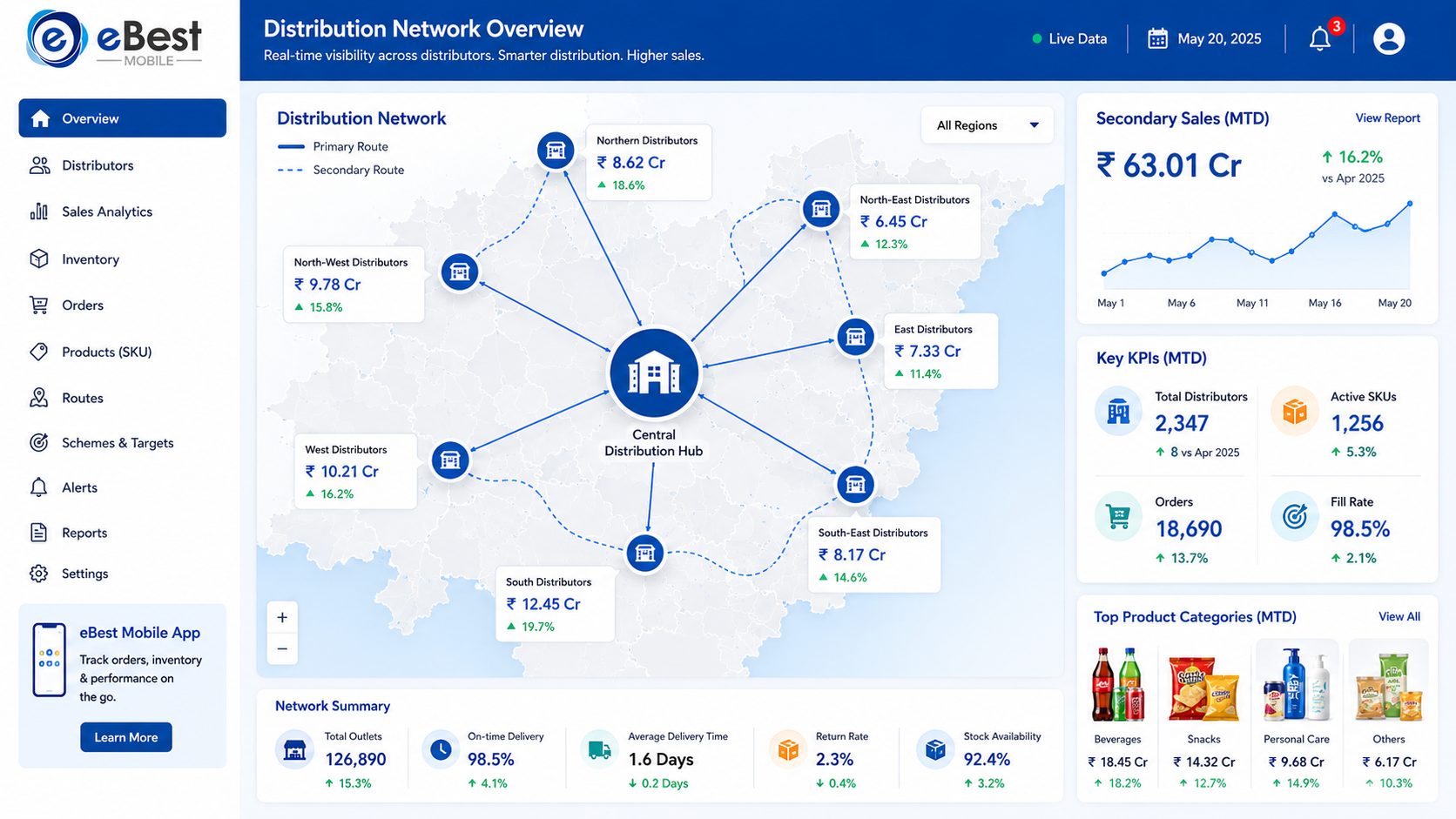Select the Beverages category thumbnail
1456x819 pixels.
1118,685
